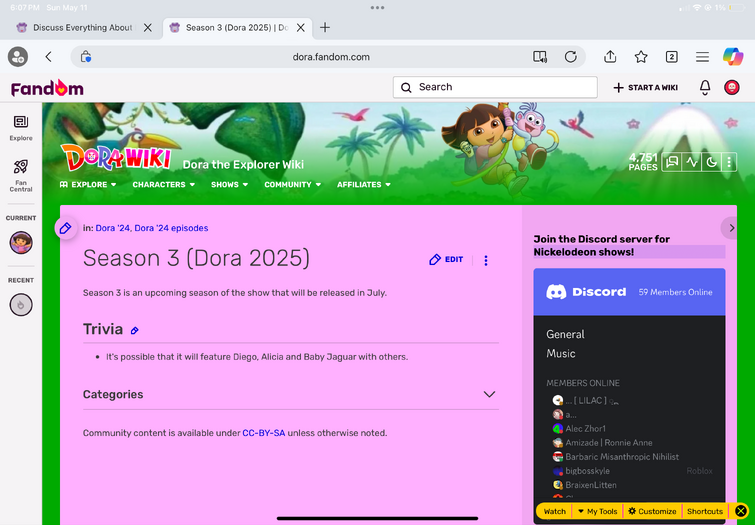Reload the page with the refresh icon
The width and height of the screenshot is (755, 525).
[x=571, y=57]
